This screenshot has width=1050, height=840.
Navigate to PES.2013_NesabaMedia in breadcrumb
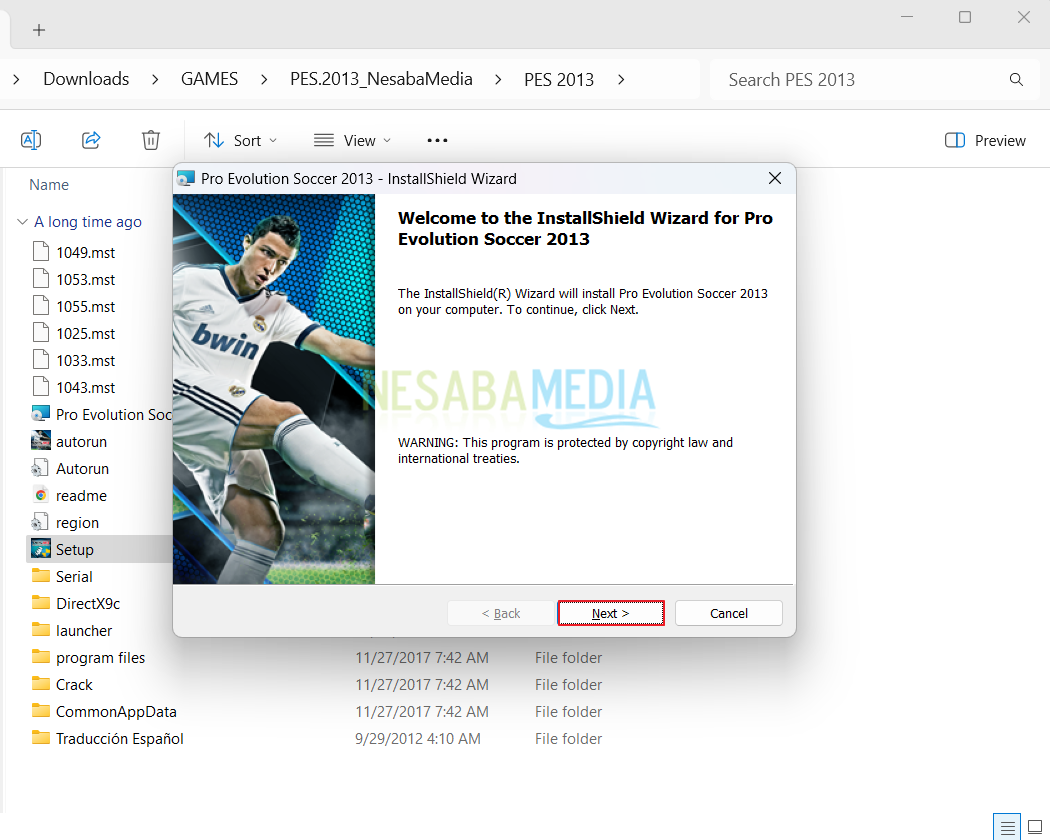tap(381, 79)
